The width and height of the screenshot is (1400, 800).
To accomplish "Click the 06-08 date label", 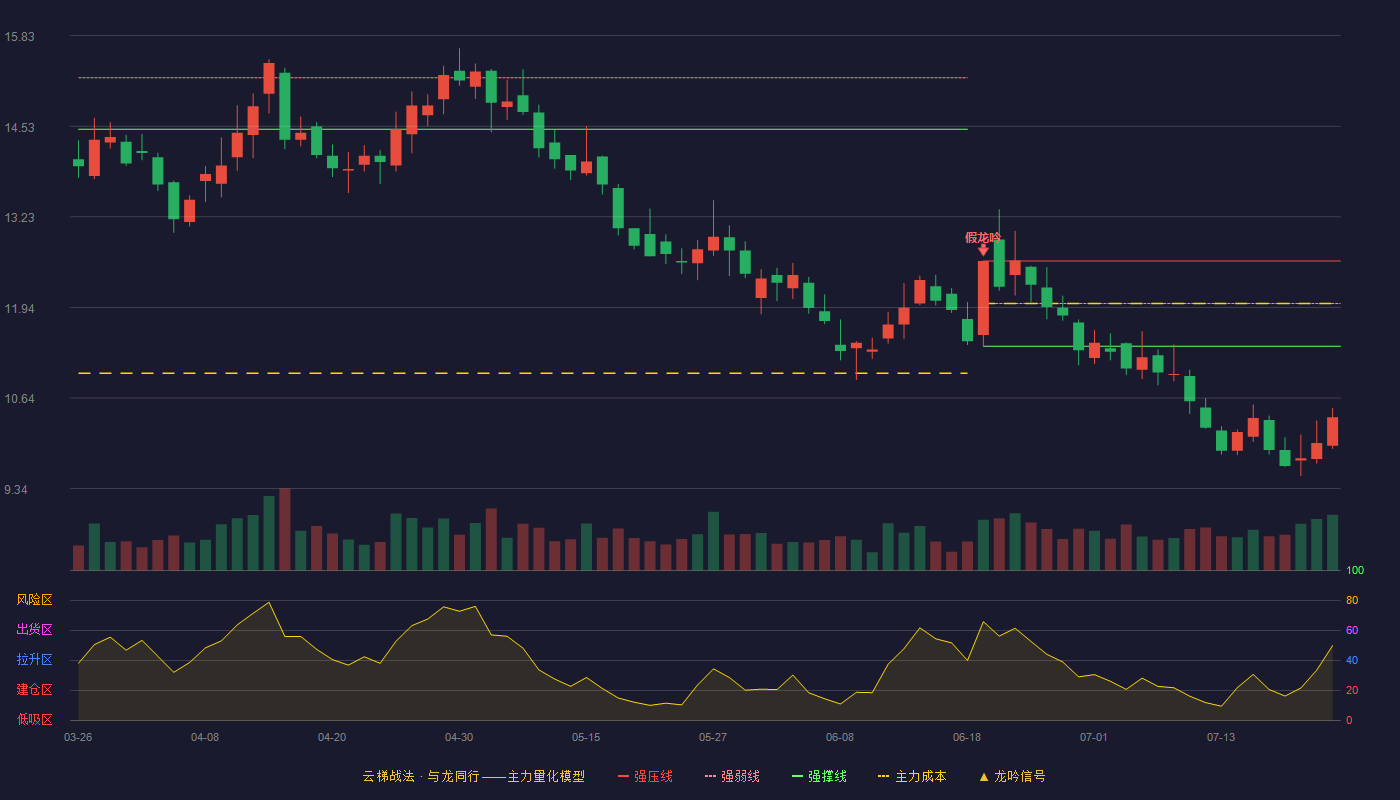I will coord(840,737).
